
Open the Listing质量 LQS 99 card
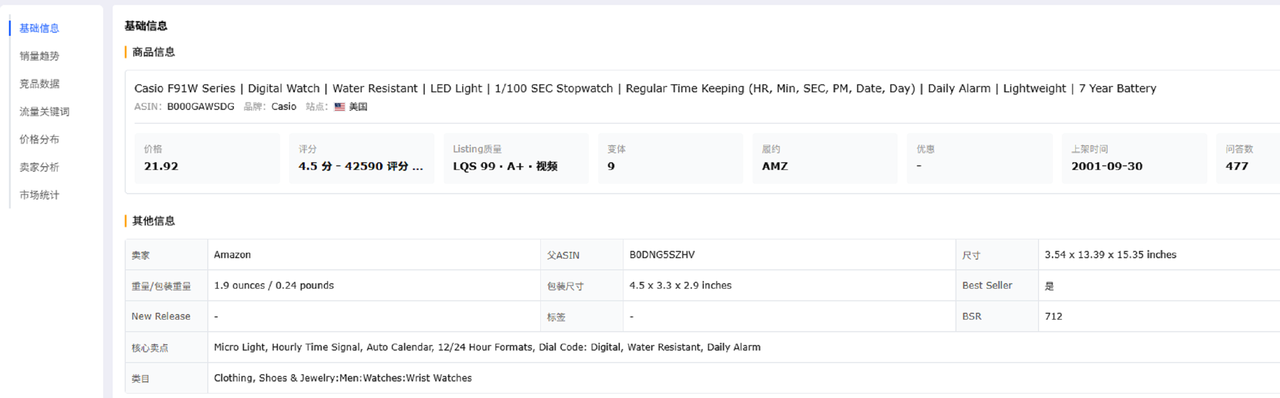(516, 158)
